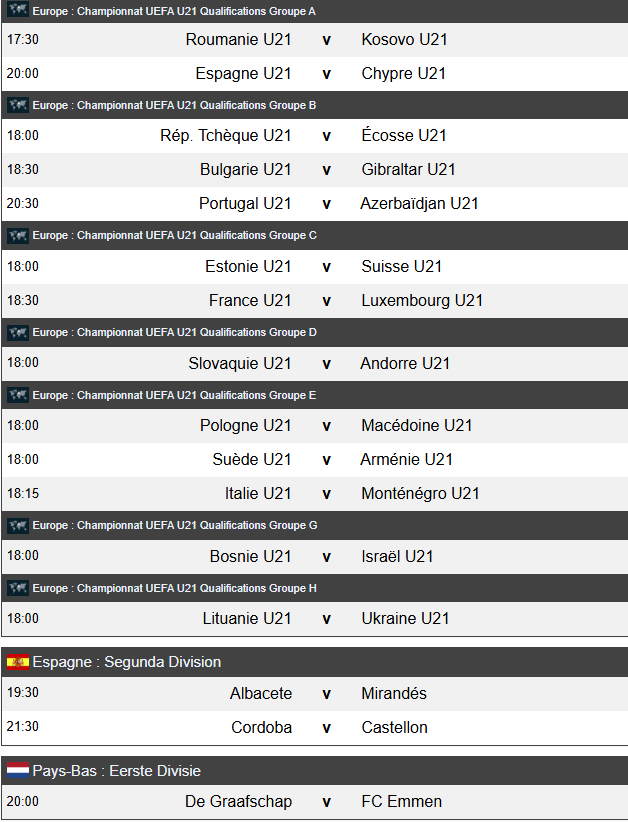Click the Luxembourg U21 team name

[422, 301]
